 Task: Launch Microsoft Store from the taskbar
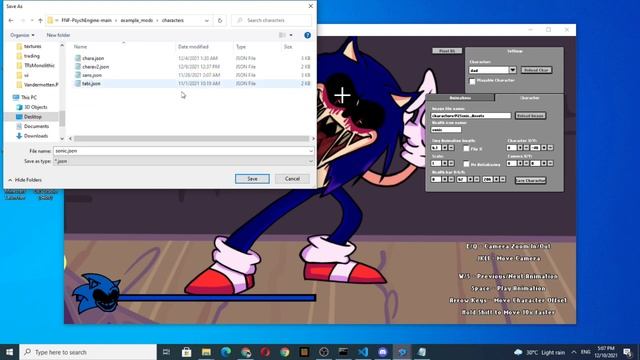pyautogui.click(x=187, y=352)
